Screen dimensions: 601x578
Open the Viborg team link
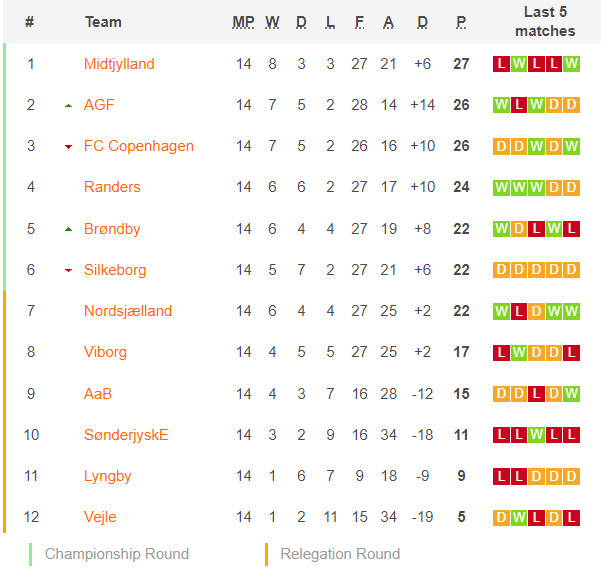[x=105, y=352]
